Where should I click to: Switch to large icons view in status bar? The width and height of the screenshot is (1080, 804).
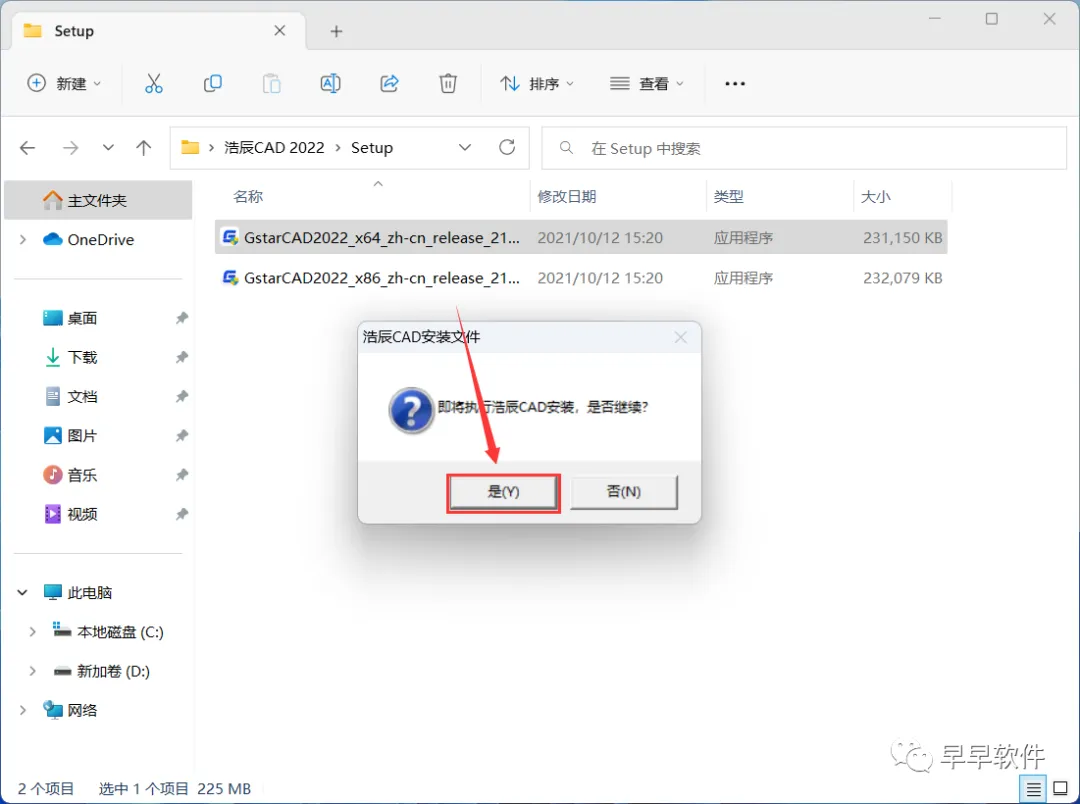click(1061, 789)
